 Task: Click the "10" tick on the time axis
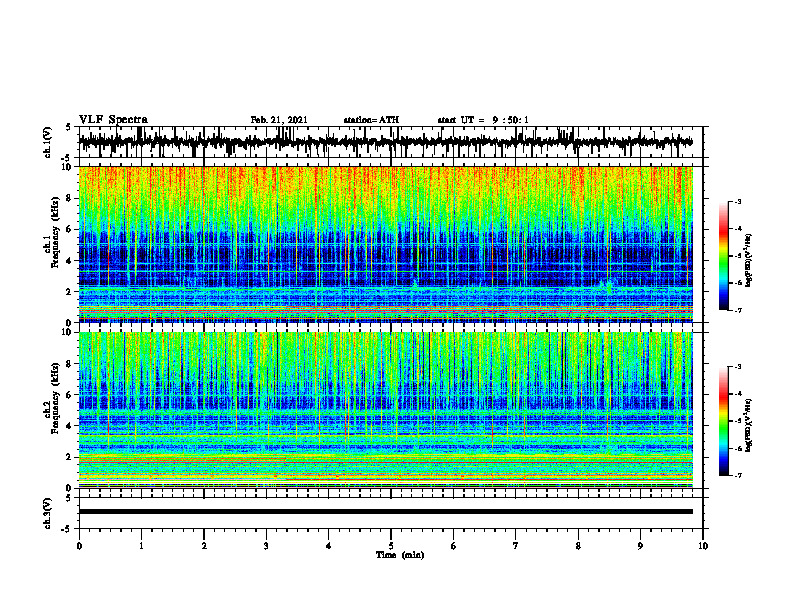click(x=703, y=546)
